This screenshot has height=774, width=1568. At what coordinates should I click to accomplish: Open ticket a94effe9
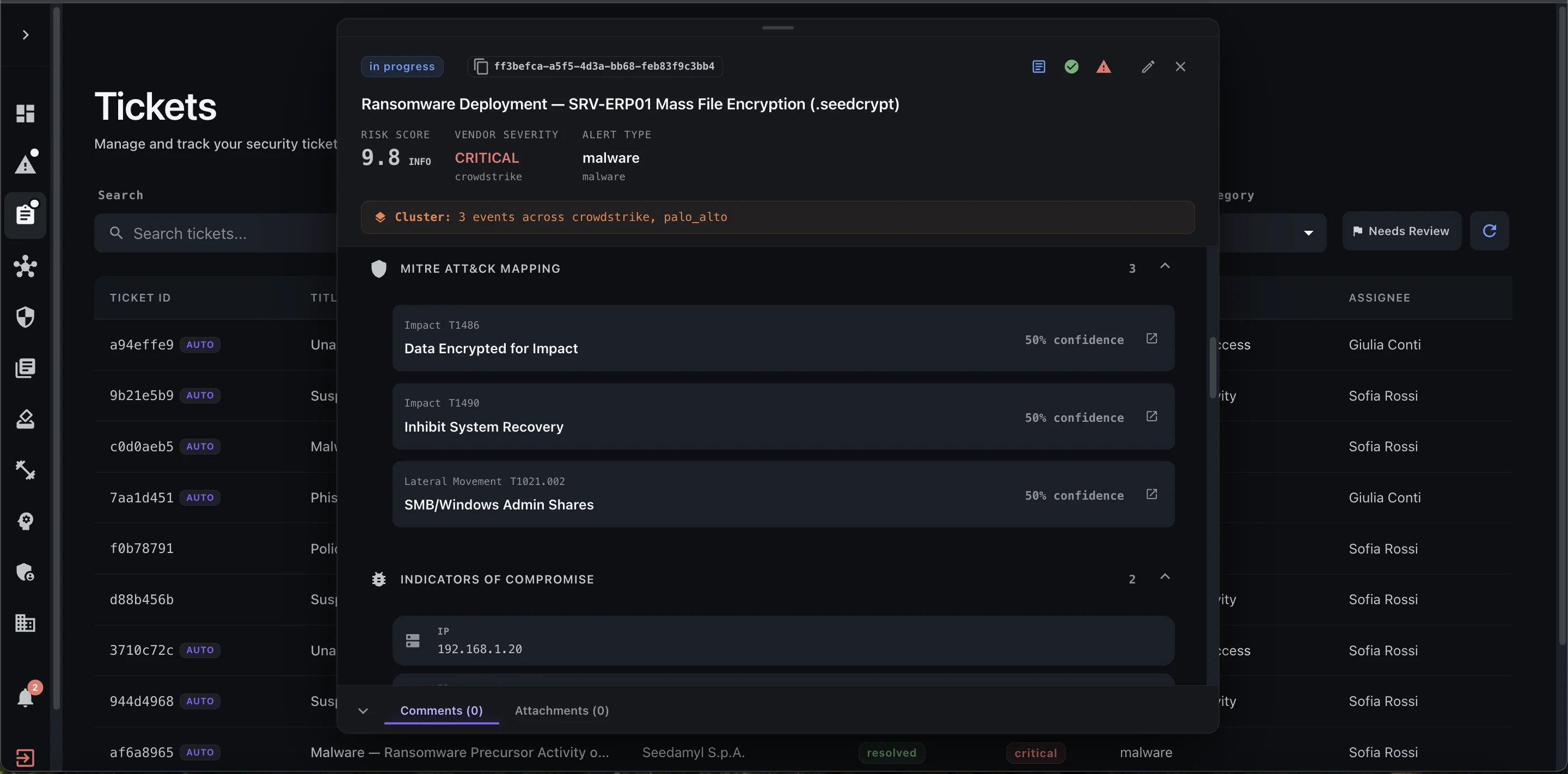pyautogui.click(x=142, y=345)
